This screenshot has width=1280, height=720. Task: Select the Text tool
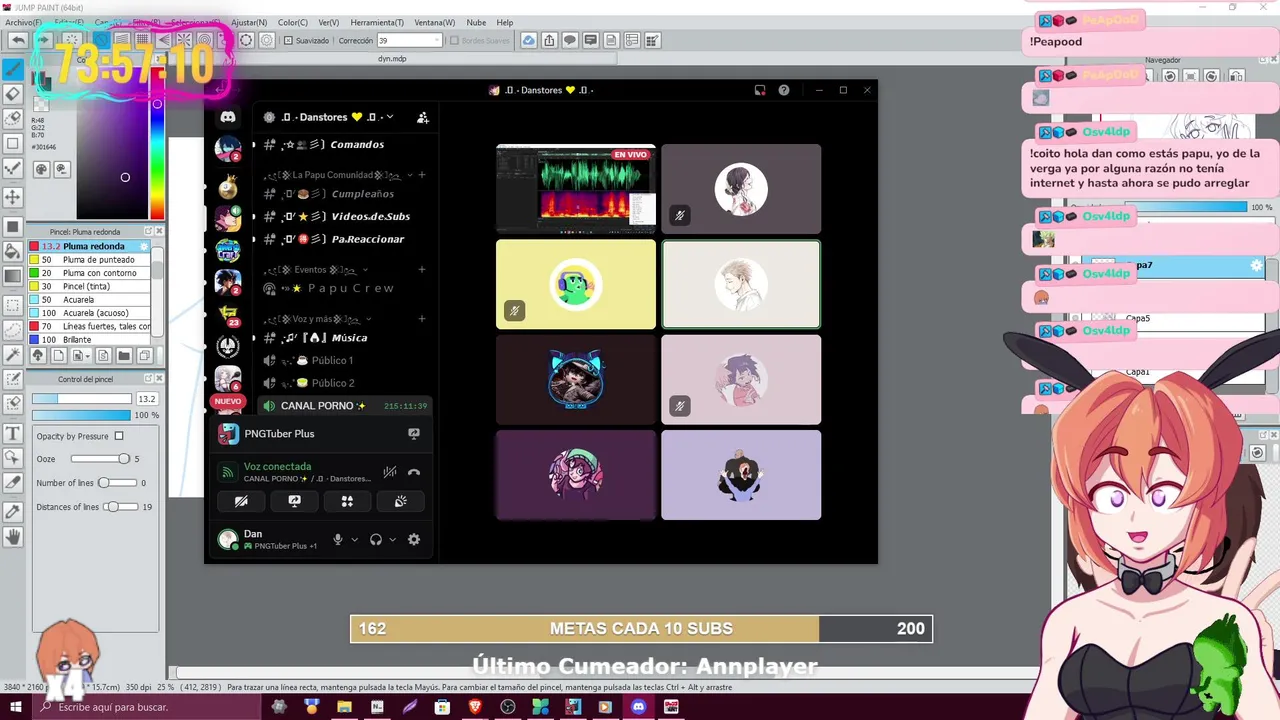[13, 433]
